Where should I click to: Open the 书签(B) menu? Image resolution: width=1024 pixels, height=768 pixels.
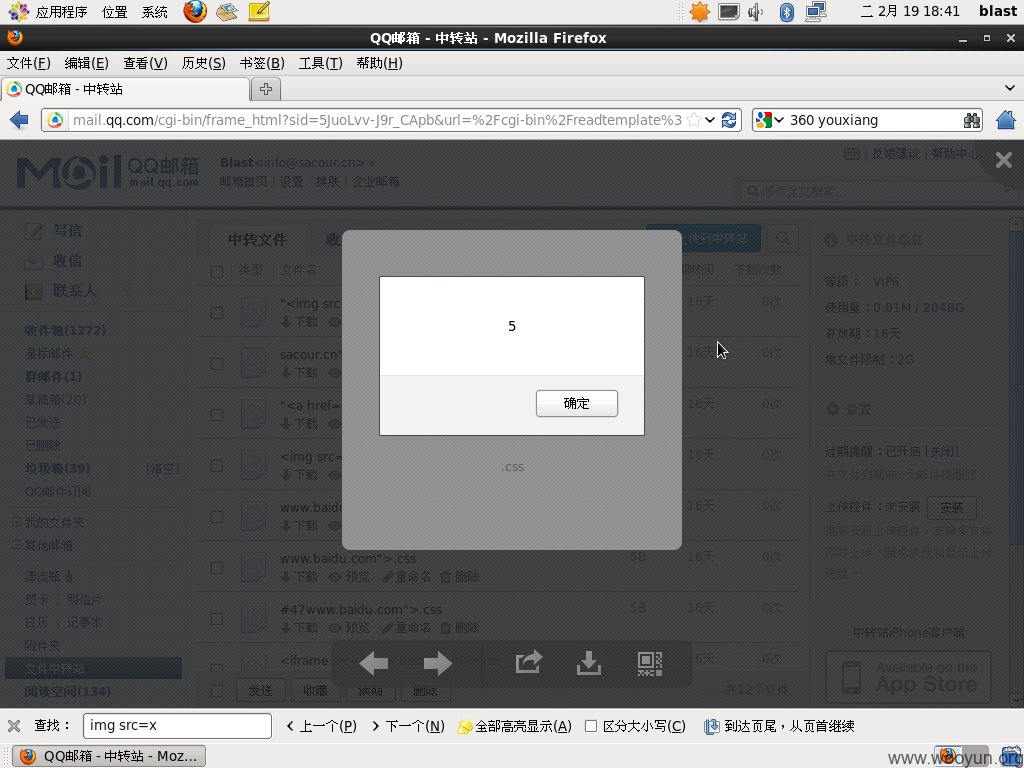click(262, 63)
